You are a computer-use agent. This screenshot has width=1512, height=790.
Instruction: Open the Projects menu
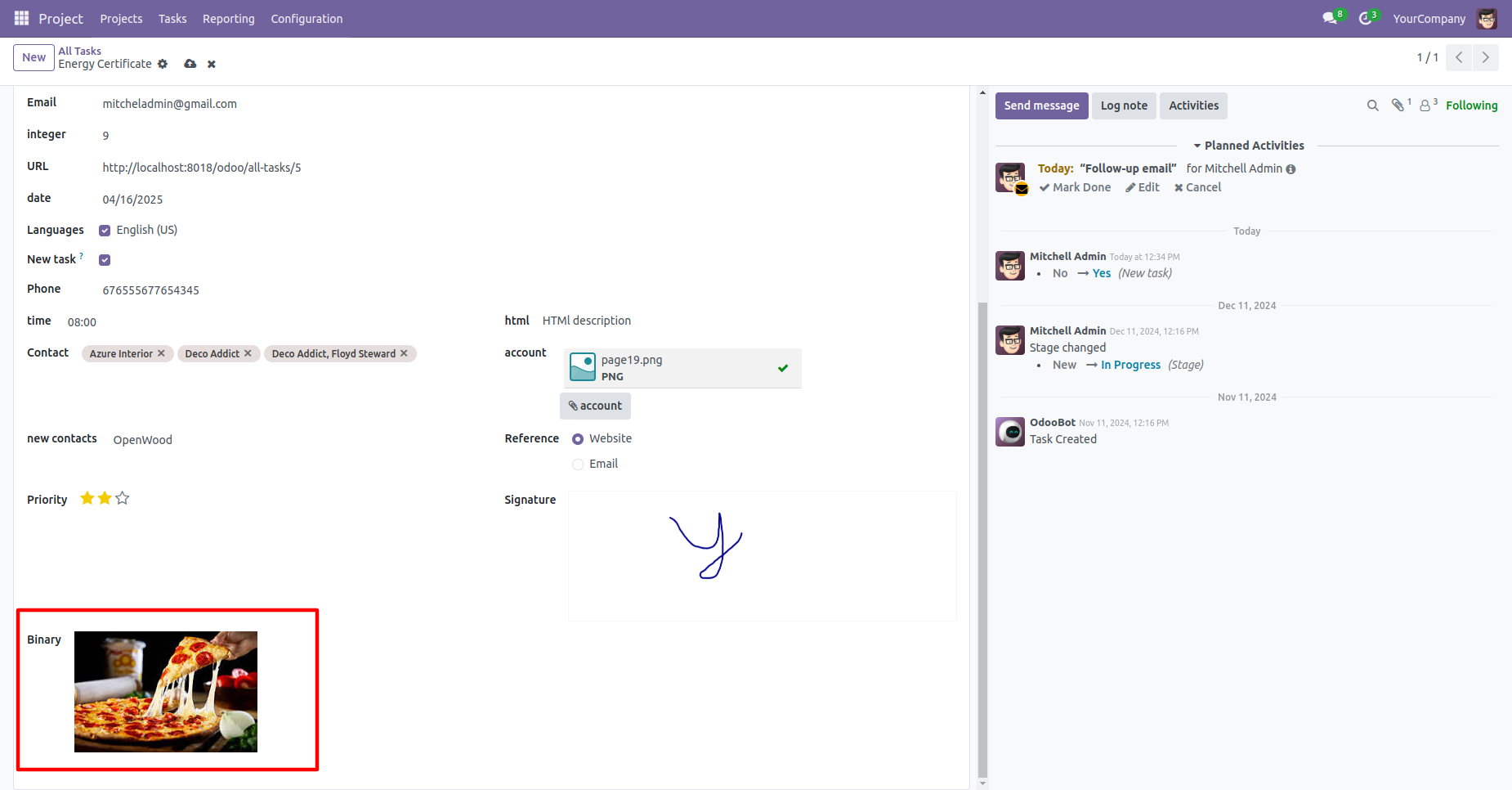(121, 19)
